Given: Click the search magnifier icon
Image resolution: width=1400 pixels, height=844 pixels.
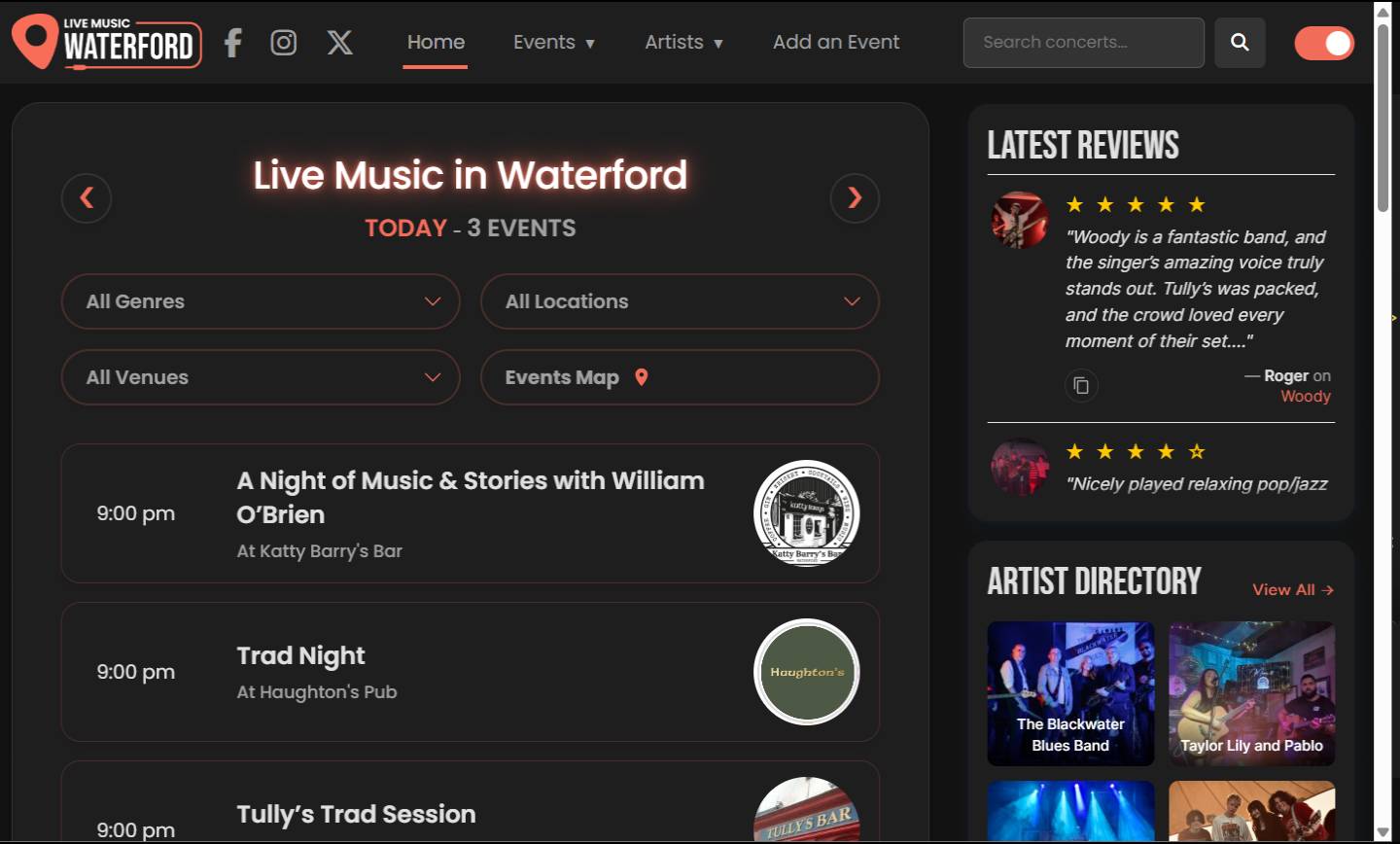Looking at the screenshot, I should point(1240,43).
